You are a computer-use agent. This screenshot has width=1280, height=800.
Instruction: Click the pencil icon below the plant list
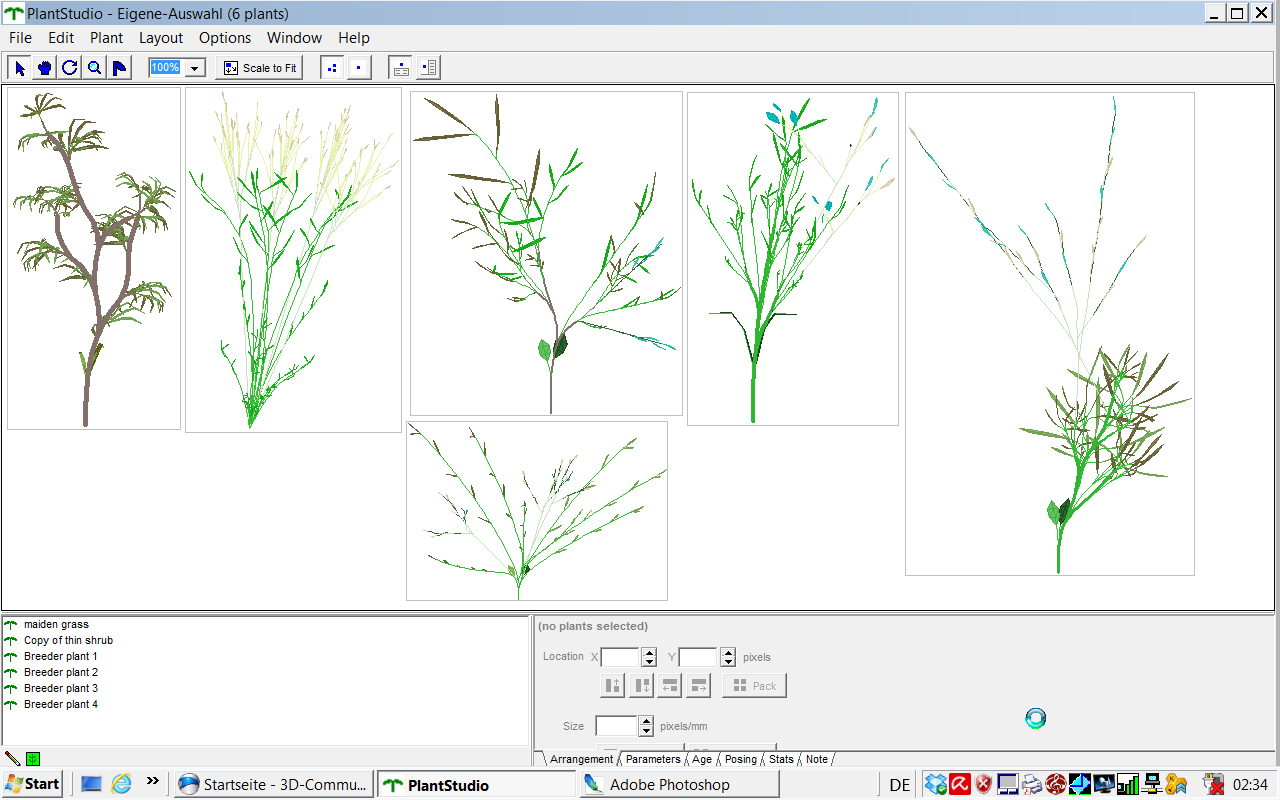(x=13, y=758)
